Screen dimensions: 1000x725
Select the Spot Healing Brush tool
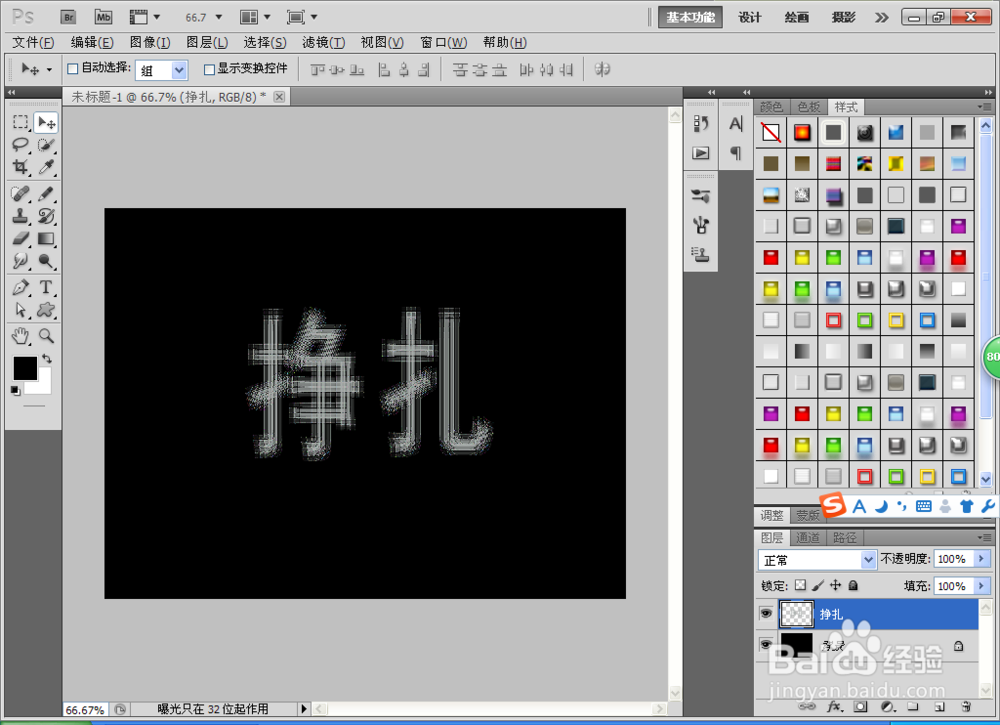pos(20,194)
